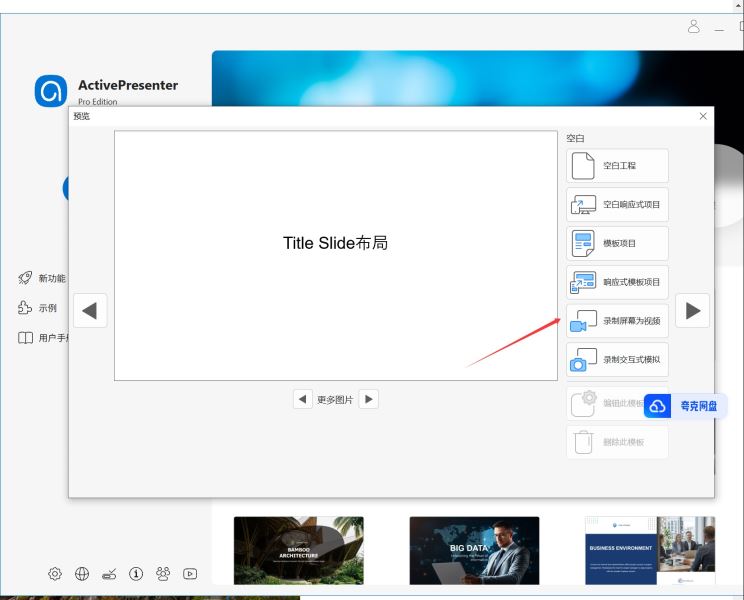Click the globe language icon
The width and height of the screenshot is (744, 600).
82,574
